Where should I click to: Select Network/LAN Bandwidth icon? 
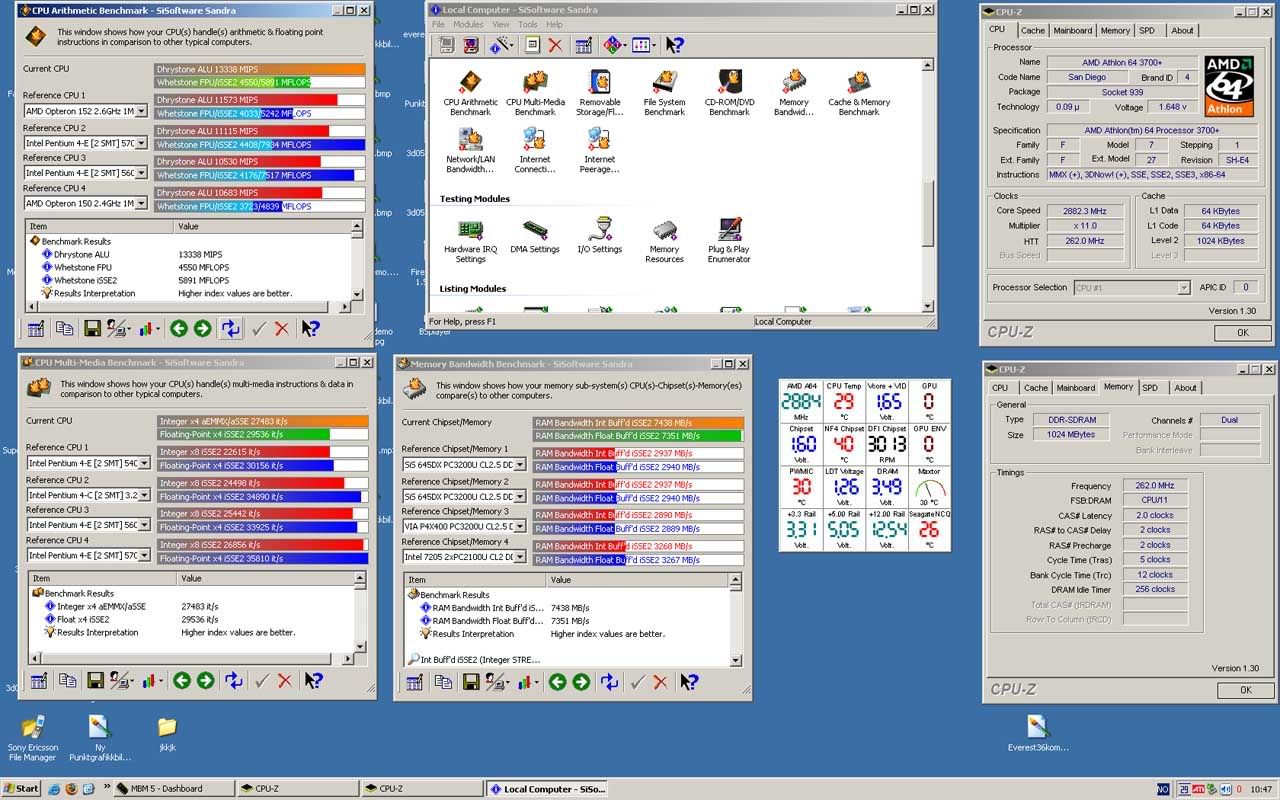[x=470, y=150]
